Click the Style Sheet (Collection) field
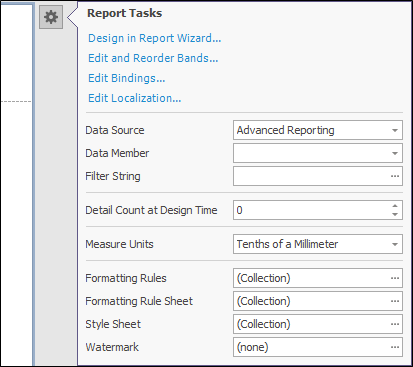This screenshot has height=367, width=413. 311,324
